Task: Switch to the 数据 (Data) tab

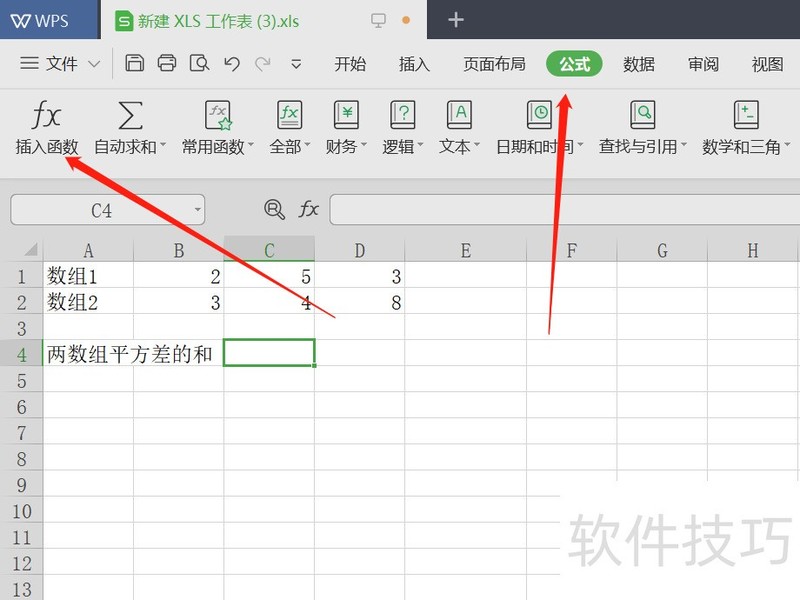Action: (x=639, y=64)
